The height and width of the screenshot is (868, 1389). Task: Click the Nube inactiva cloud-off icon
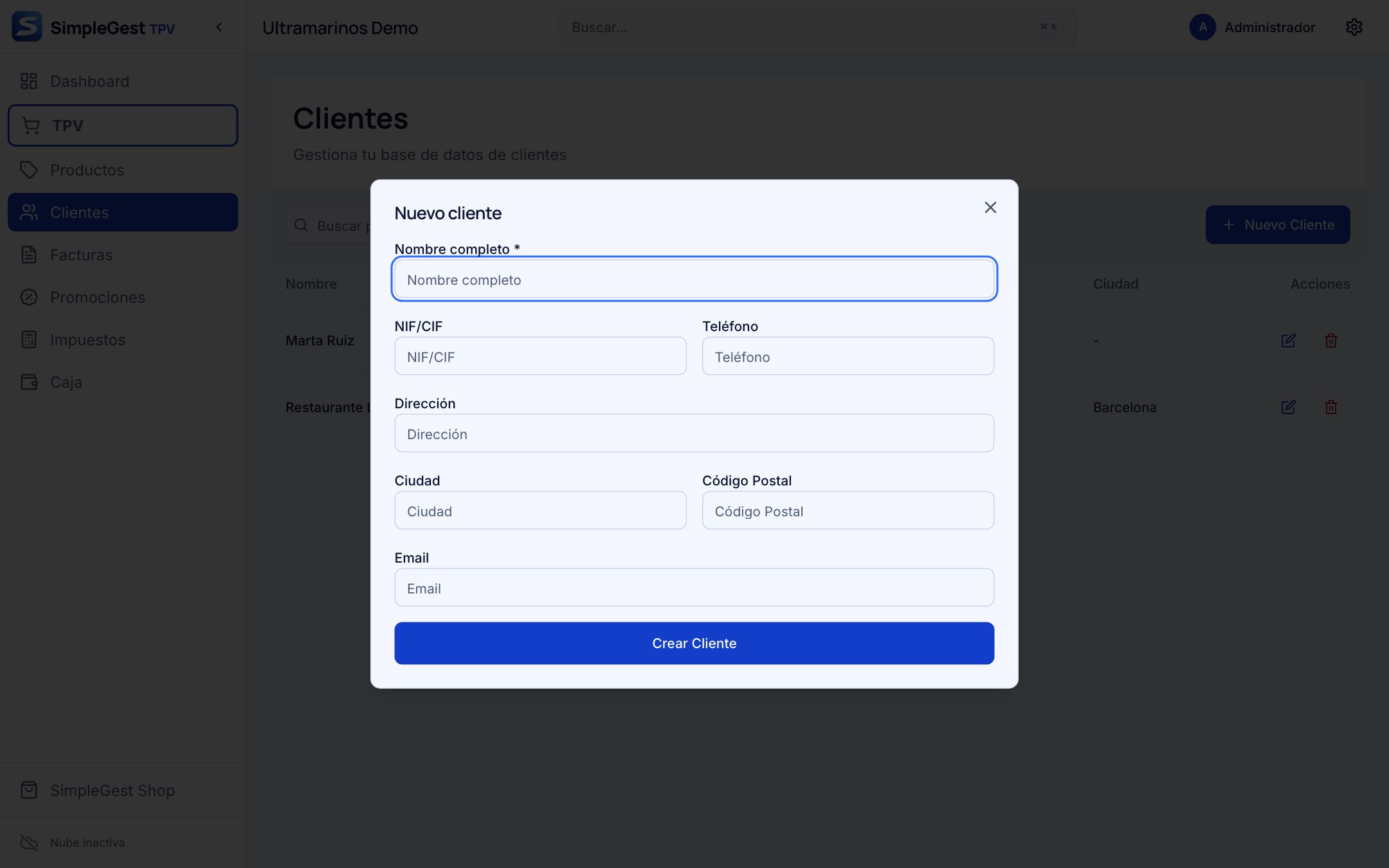pyautogui.click(x=29, y=842)
